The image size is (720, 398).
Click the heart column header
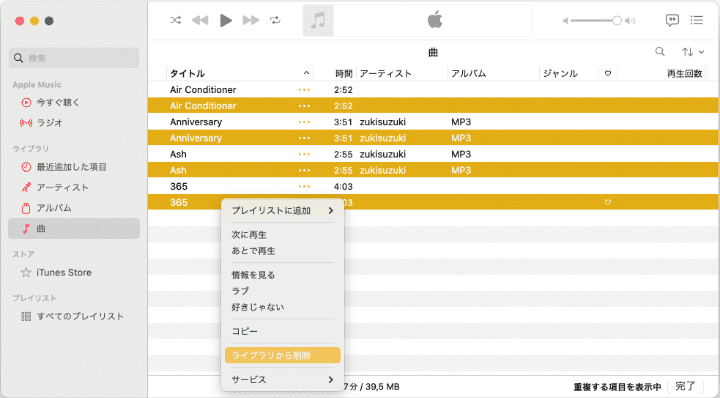pos(608,73)
